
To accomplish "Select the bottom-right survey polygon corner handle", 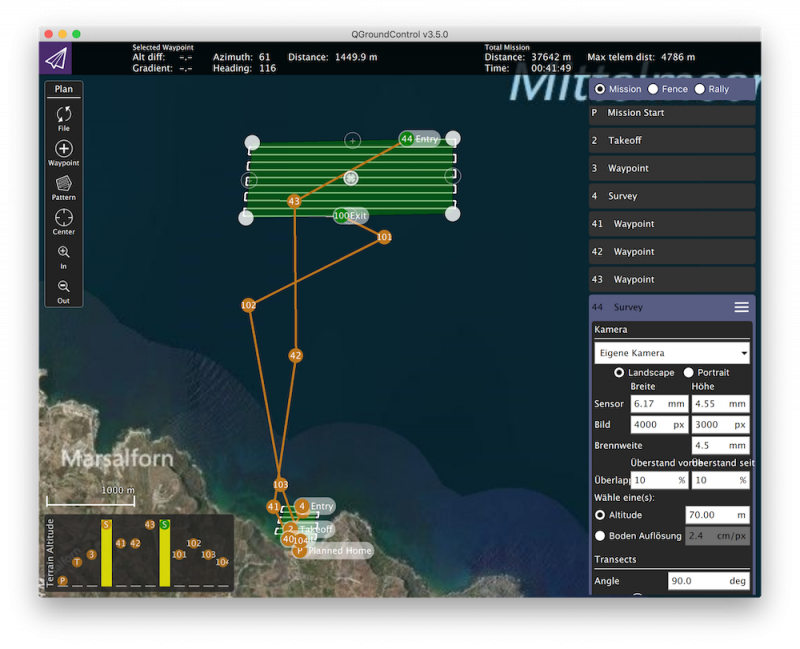I will tap(452, 214).
